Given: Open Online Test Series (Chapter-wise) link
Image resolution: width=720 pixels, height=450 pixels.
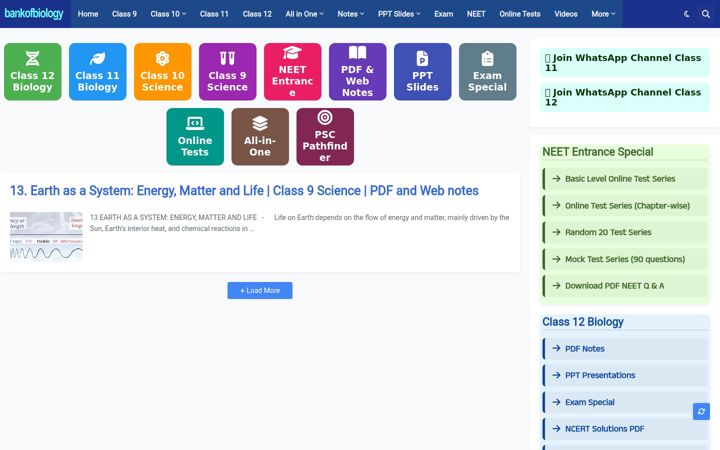Looking at the screenshot, I should click(624, 205).
